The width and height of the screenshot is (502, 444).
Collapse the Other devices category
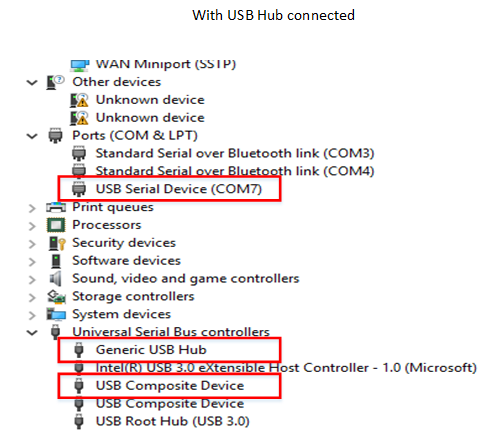click(x=32, y=82)
